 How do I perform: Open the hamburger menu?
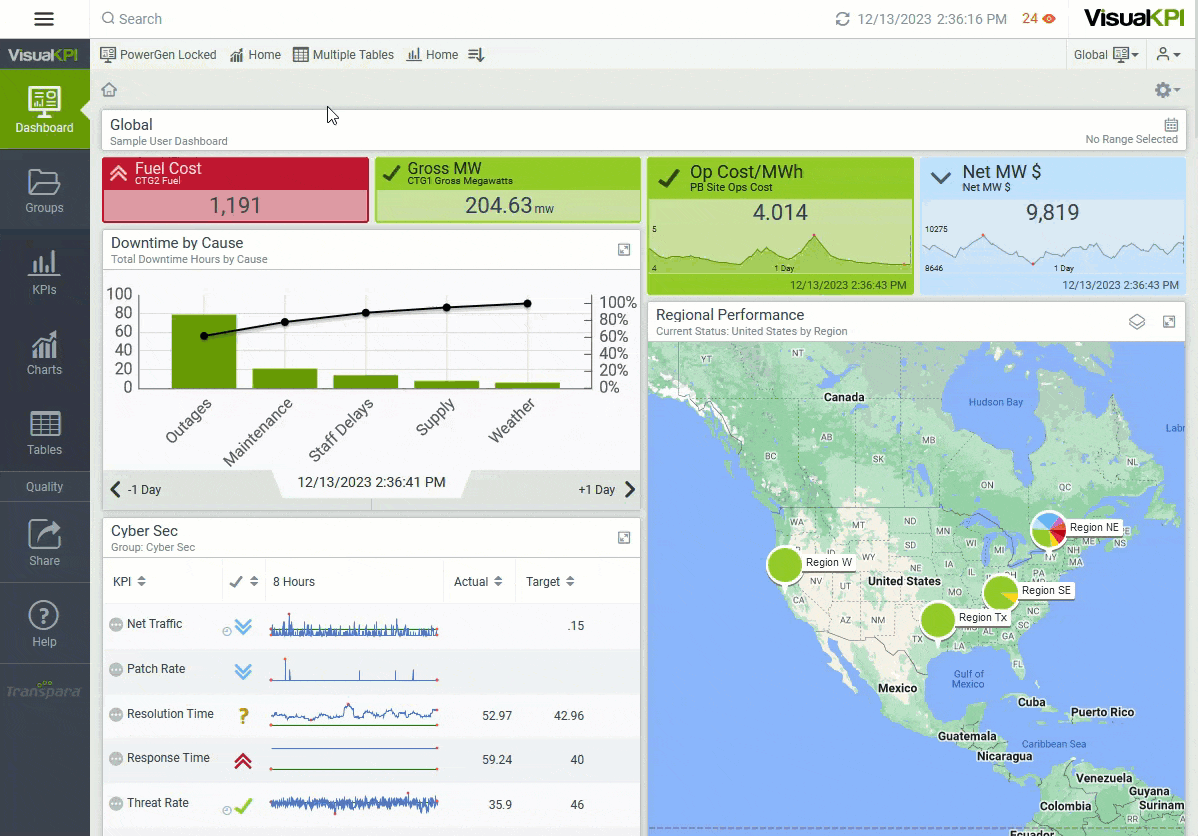(44, 19)
